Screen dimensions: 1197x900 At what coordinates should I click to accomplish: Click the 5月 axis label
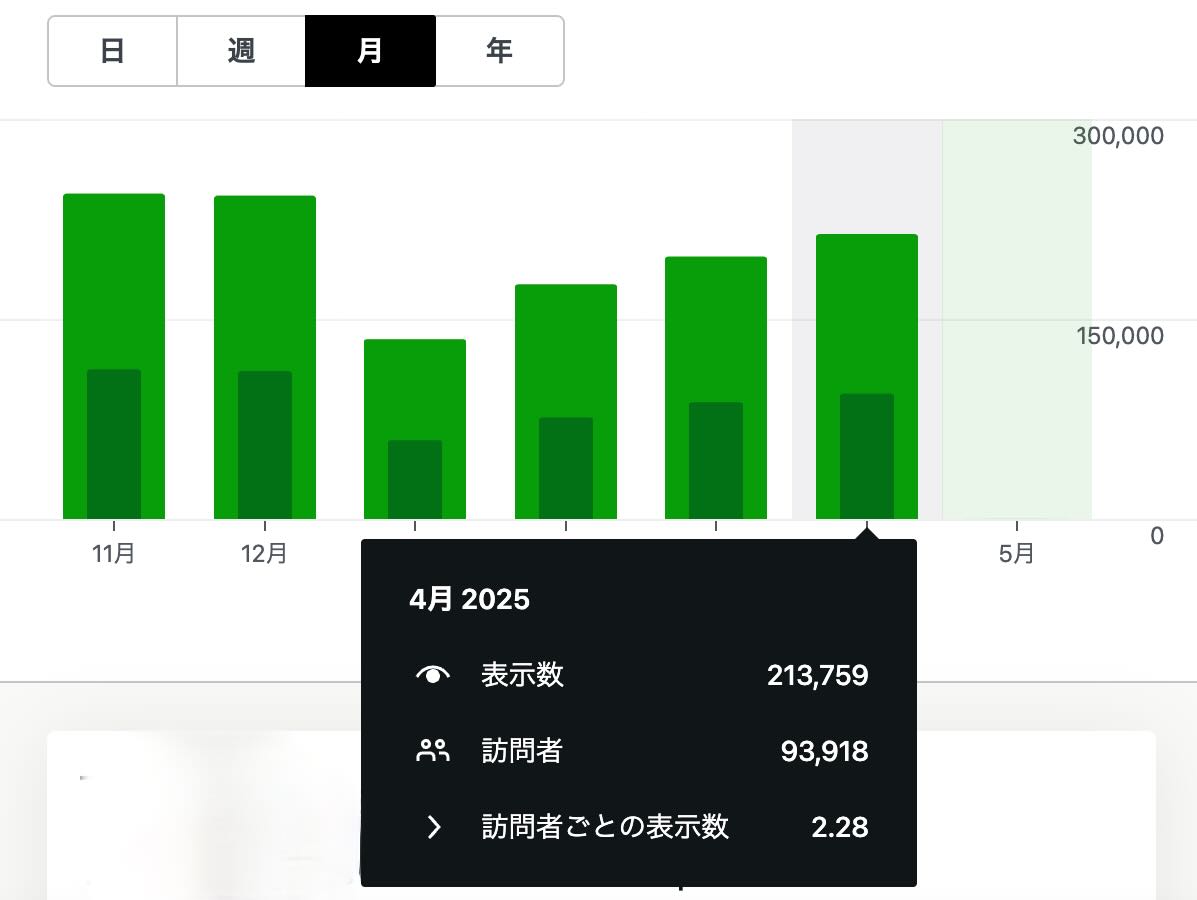click(x=1016, y=553)
